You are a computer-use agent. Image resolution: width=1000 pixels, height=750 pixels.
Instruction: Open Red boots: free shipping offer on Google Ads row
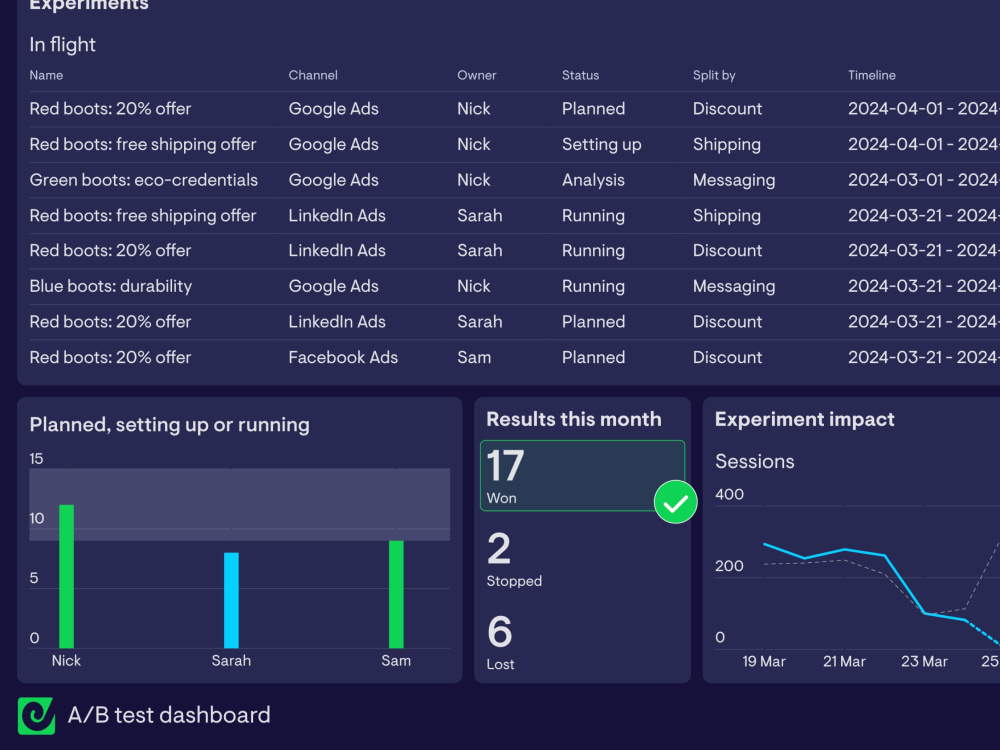click(x=142, y=145)
